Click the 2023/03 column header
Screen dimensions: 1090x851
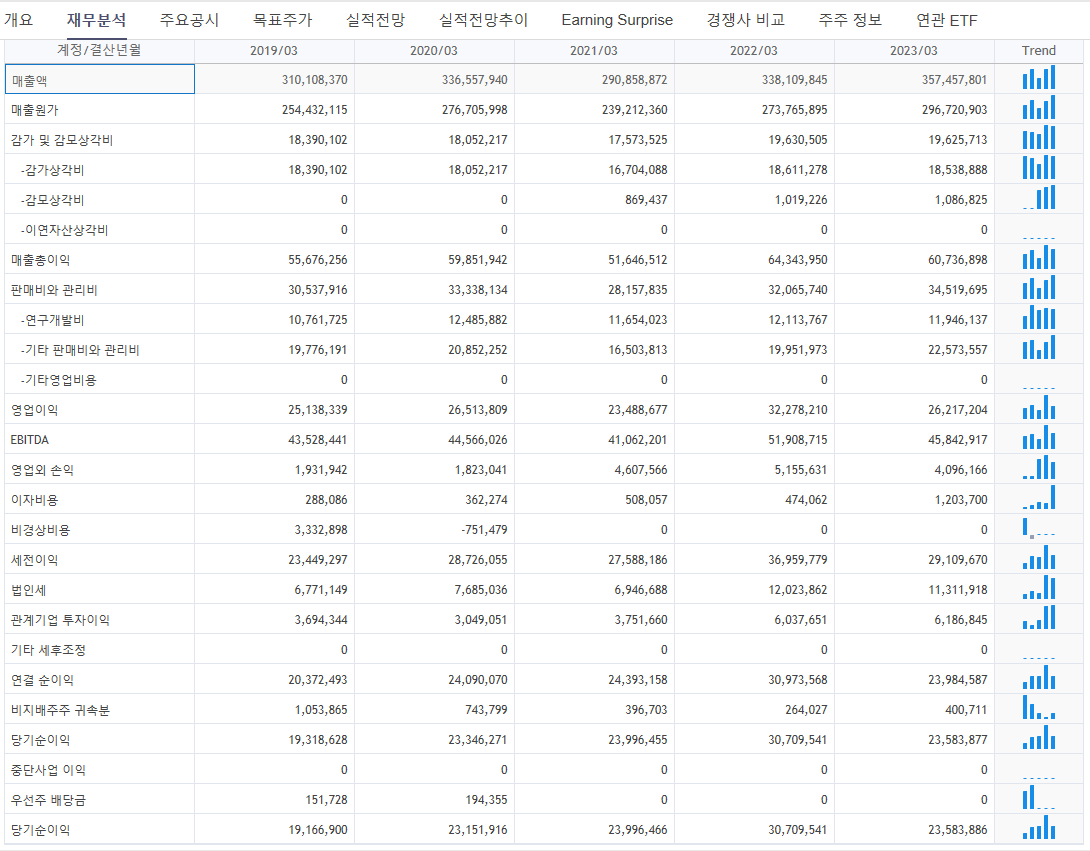(913, 51)
